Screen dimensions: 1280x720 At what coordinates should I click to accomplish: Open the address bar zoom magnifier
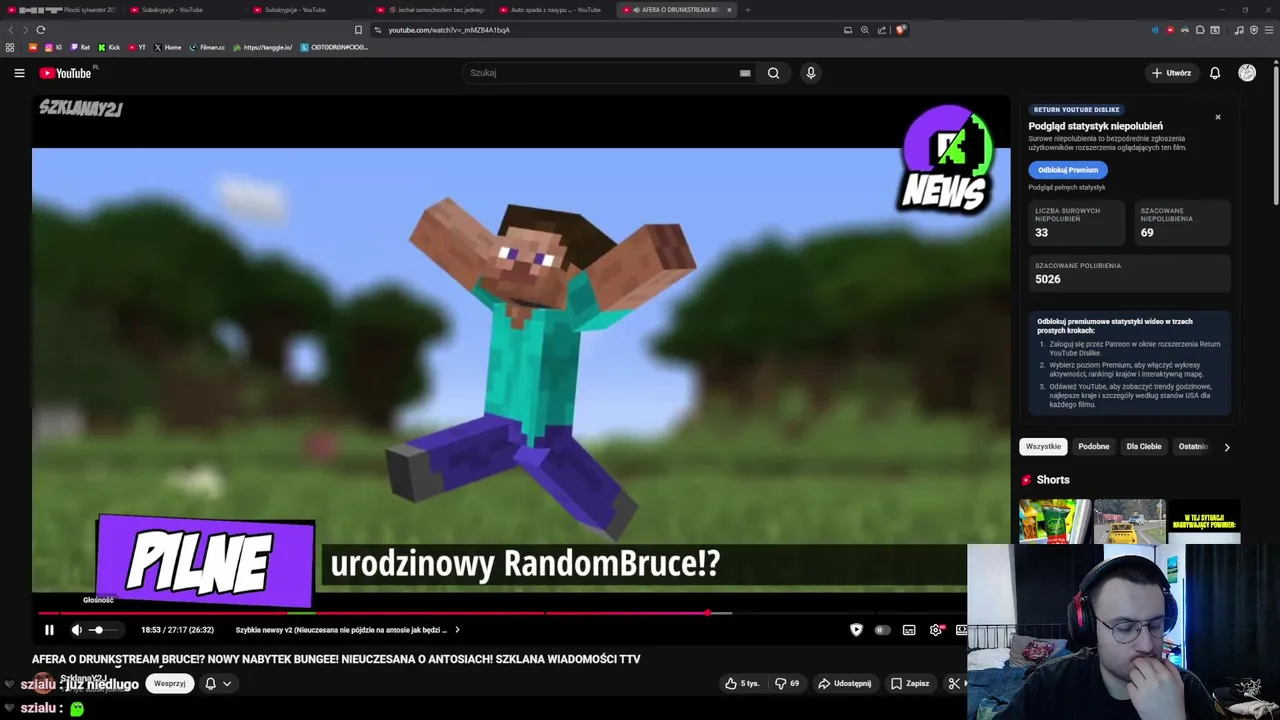[x=865, y=30]
